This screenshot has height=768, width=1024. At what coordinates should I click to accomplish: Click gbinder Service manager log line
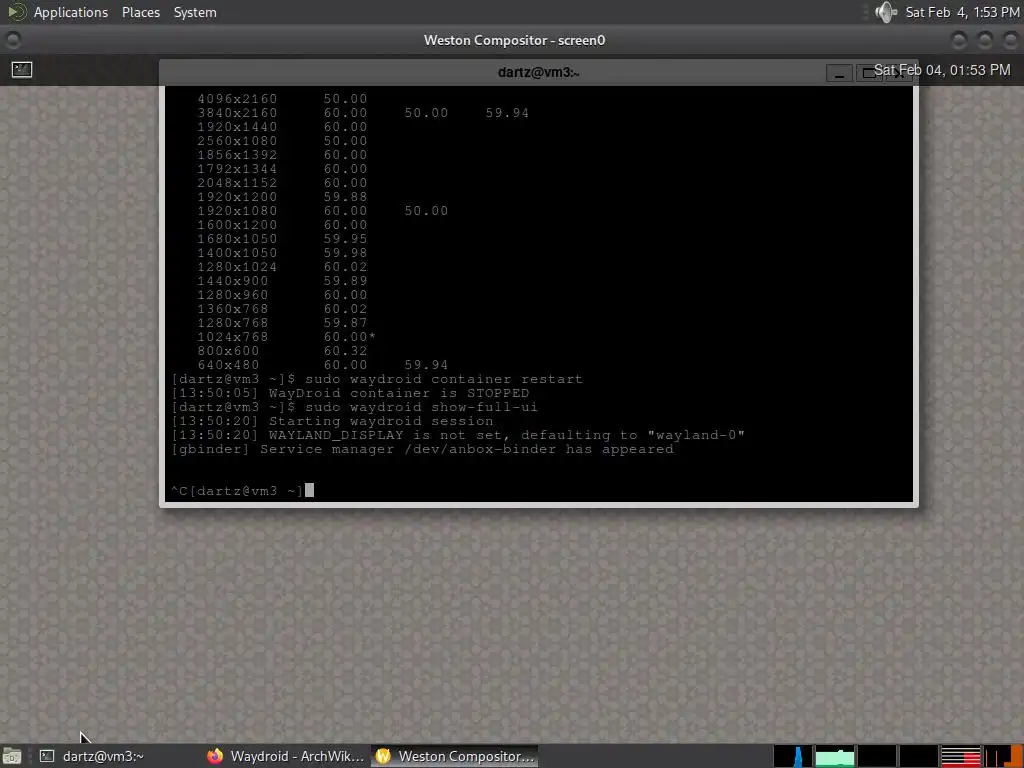[422, 449]
